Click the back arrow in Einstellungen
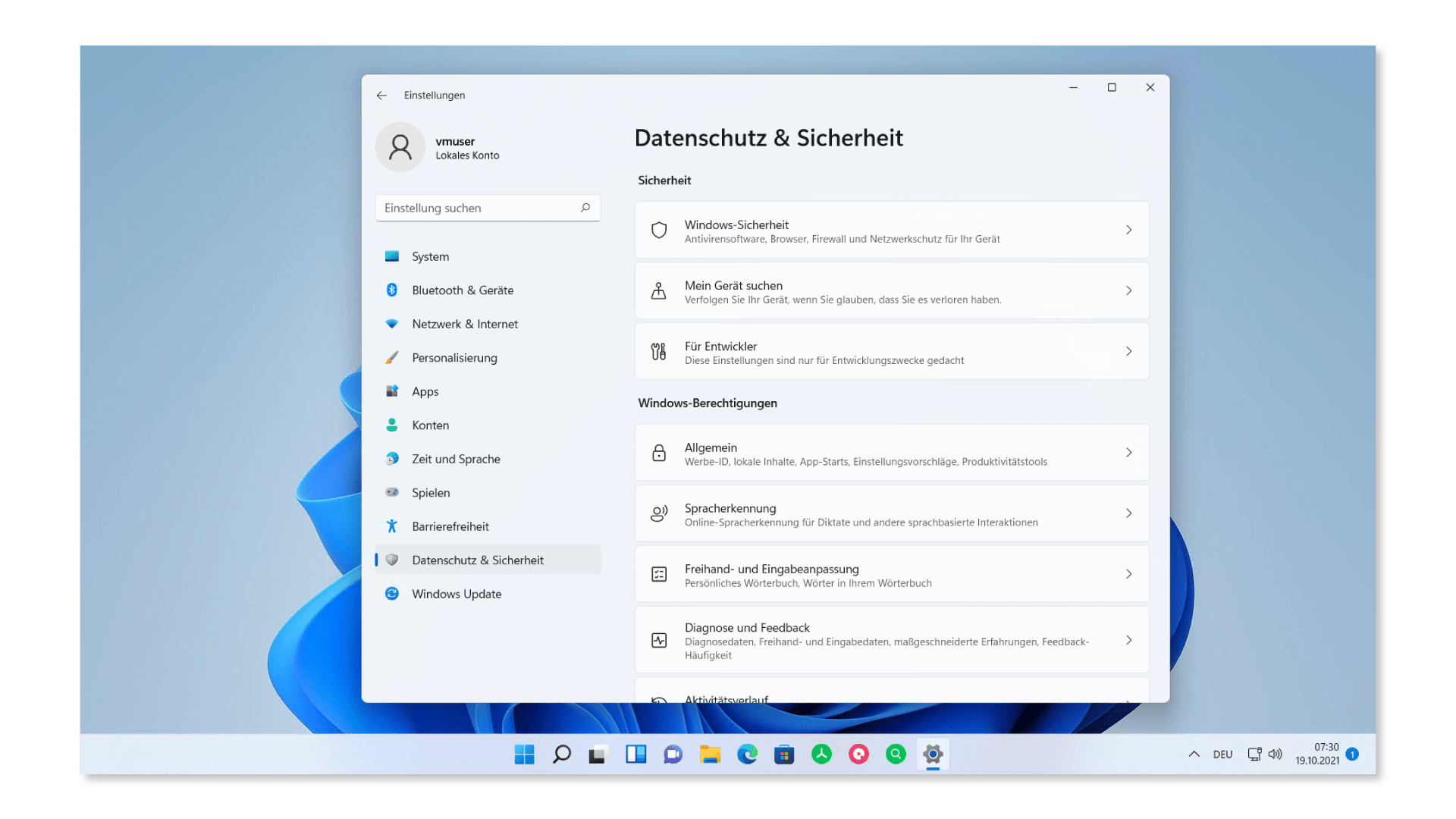Screen dimensions: 1456x819 [x=381, y=96]
